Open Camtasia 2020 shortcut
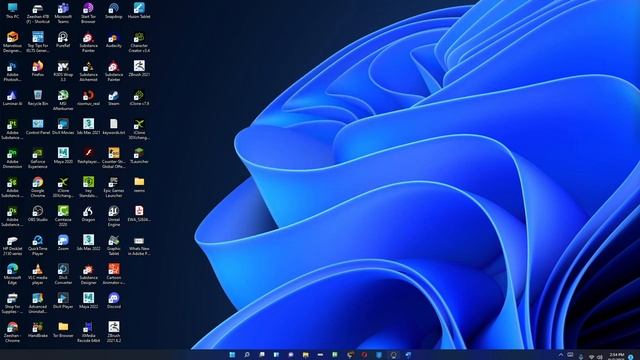Image resolution: width=640 pixels, height=360 pixels. (63, 216)
